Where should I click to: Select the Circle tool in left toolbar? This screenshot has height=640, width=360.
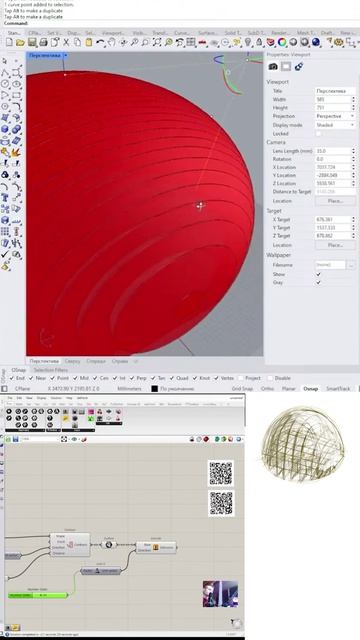tap(5, 84)
